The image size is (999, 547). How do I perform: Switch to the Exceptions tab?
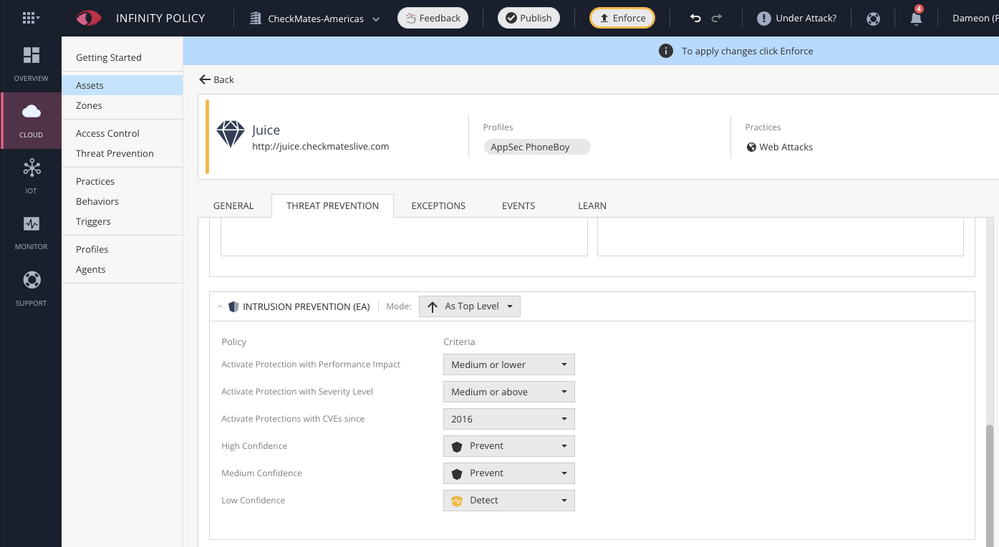pyautogui.click(x=438, y=206)
